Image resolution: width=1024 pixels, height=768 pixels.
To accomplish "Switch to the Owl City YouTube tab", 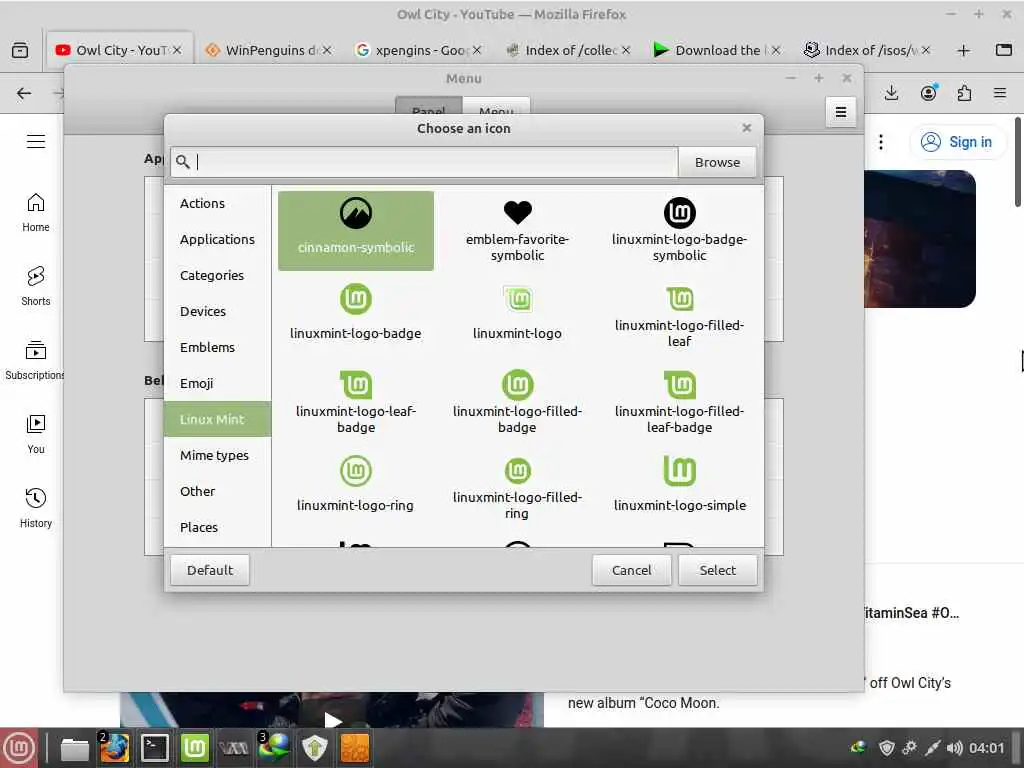I will [x=120, y=50].
